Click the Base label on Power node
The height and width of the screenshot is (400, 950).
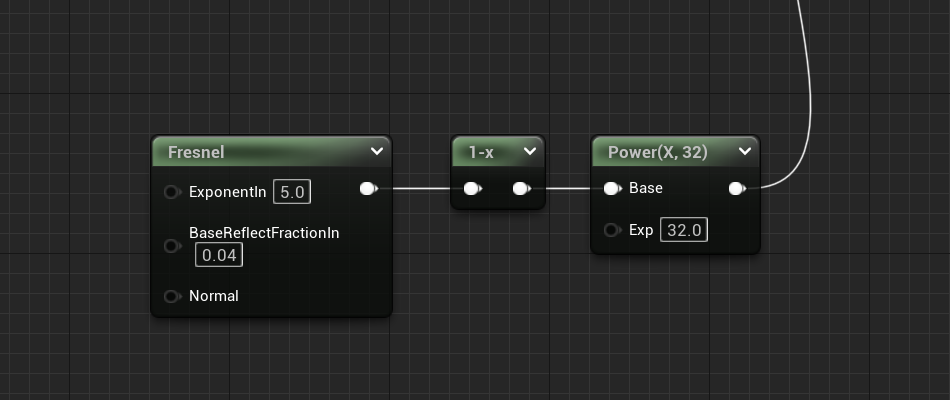pyautogui.click(x=646, y=188)
